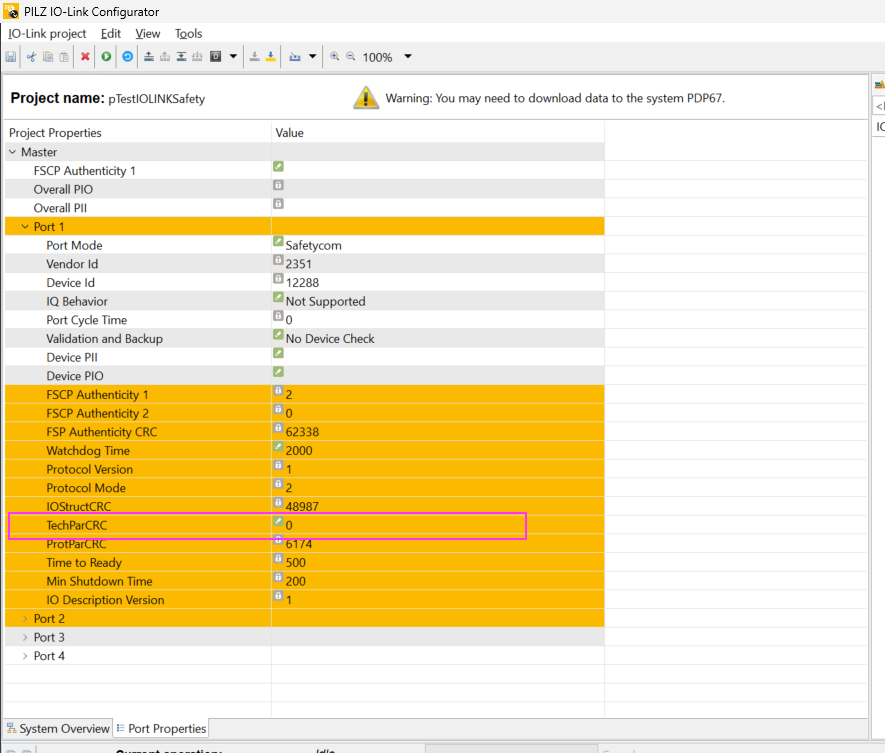Click the greyed download-all-ports icon
Screen dimensions: 885x753
pyautogui.click(x=197, y=56)
